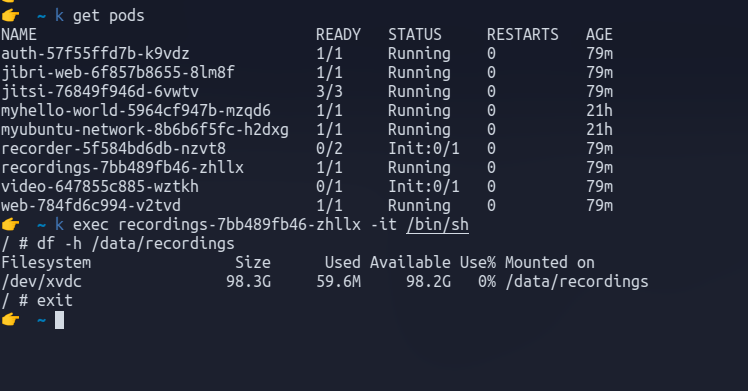Click the Size column header
The height and width of the screenshot is (391, 748).
point(252,262)
